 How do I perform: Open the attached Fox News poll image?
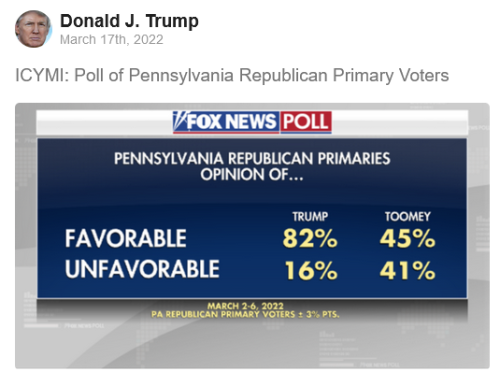click(252, 236)
